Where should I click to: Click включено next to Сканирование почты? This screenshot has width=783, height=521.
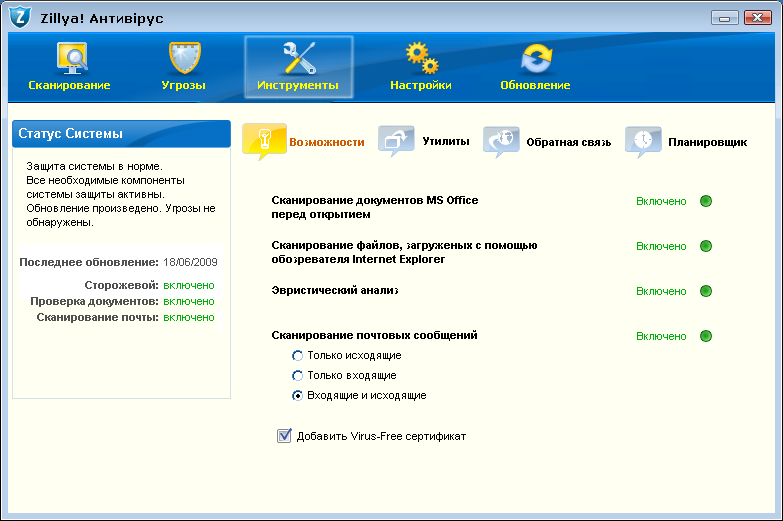coord(189,317)
